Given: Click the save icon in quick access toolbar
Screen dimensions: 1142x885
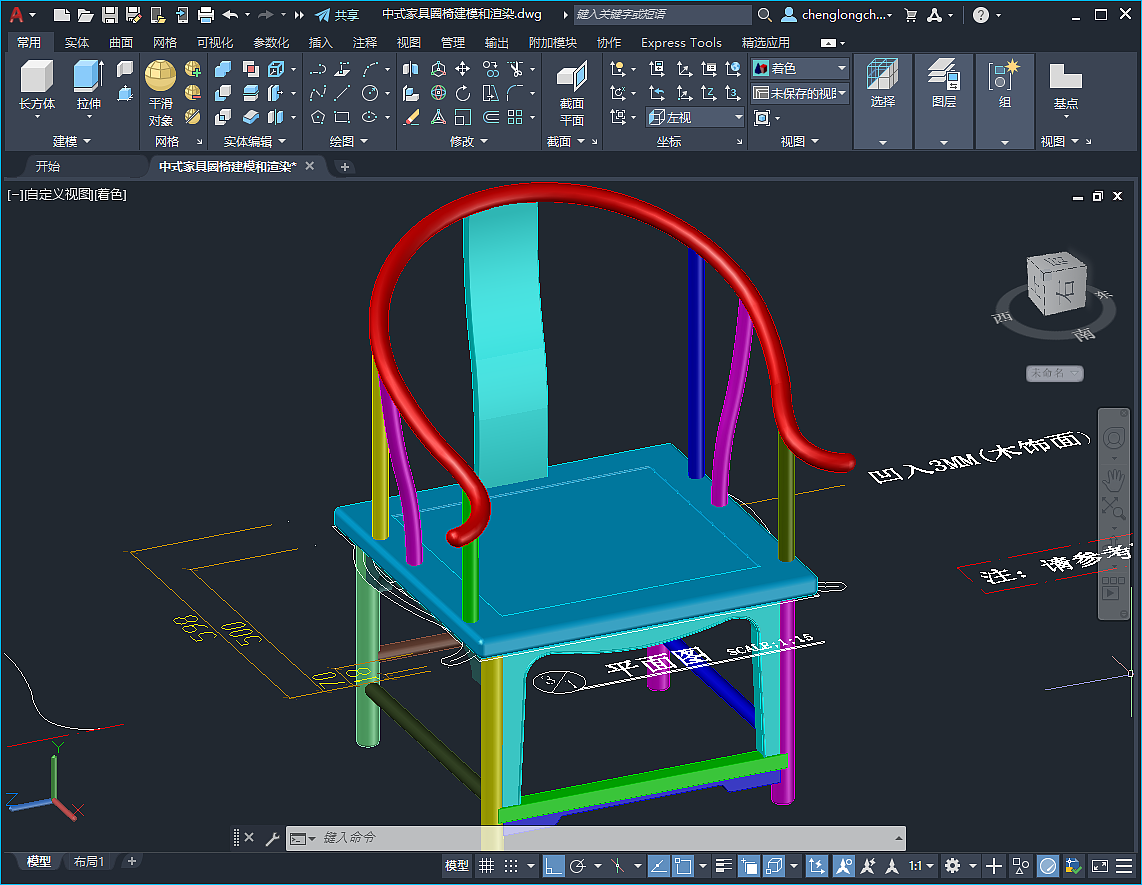Looking at the screenshot, I should click(110, 15).
